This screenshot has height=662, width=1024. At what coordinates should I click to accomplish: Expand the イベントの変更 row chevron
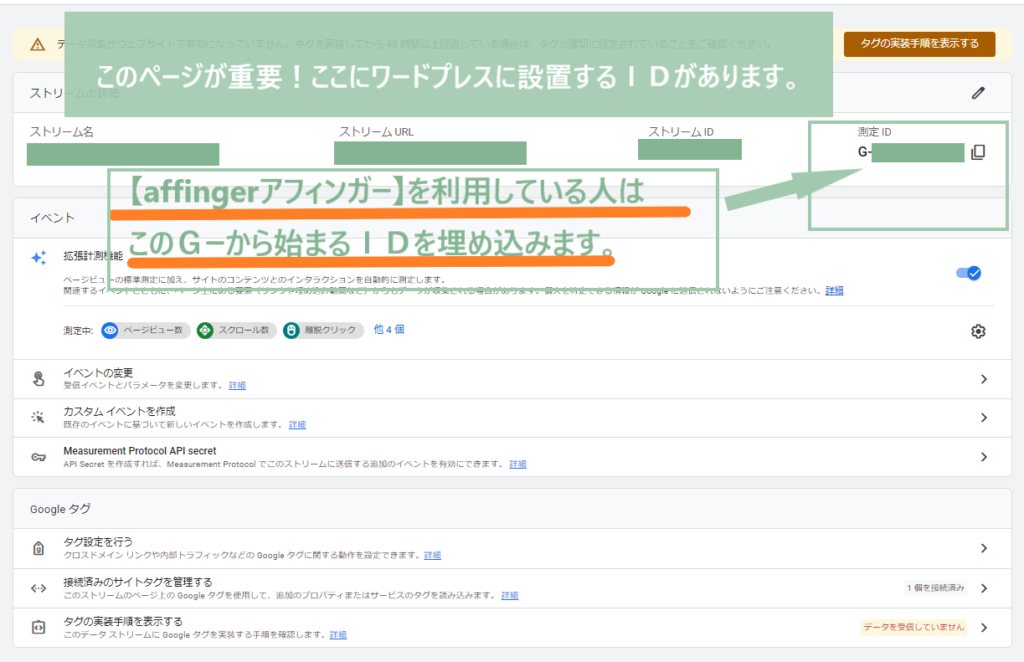(984, 379)
